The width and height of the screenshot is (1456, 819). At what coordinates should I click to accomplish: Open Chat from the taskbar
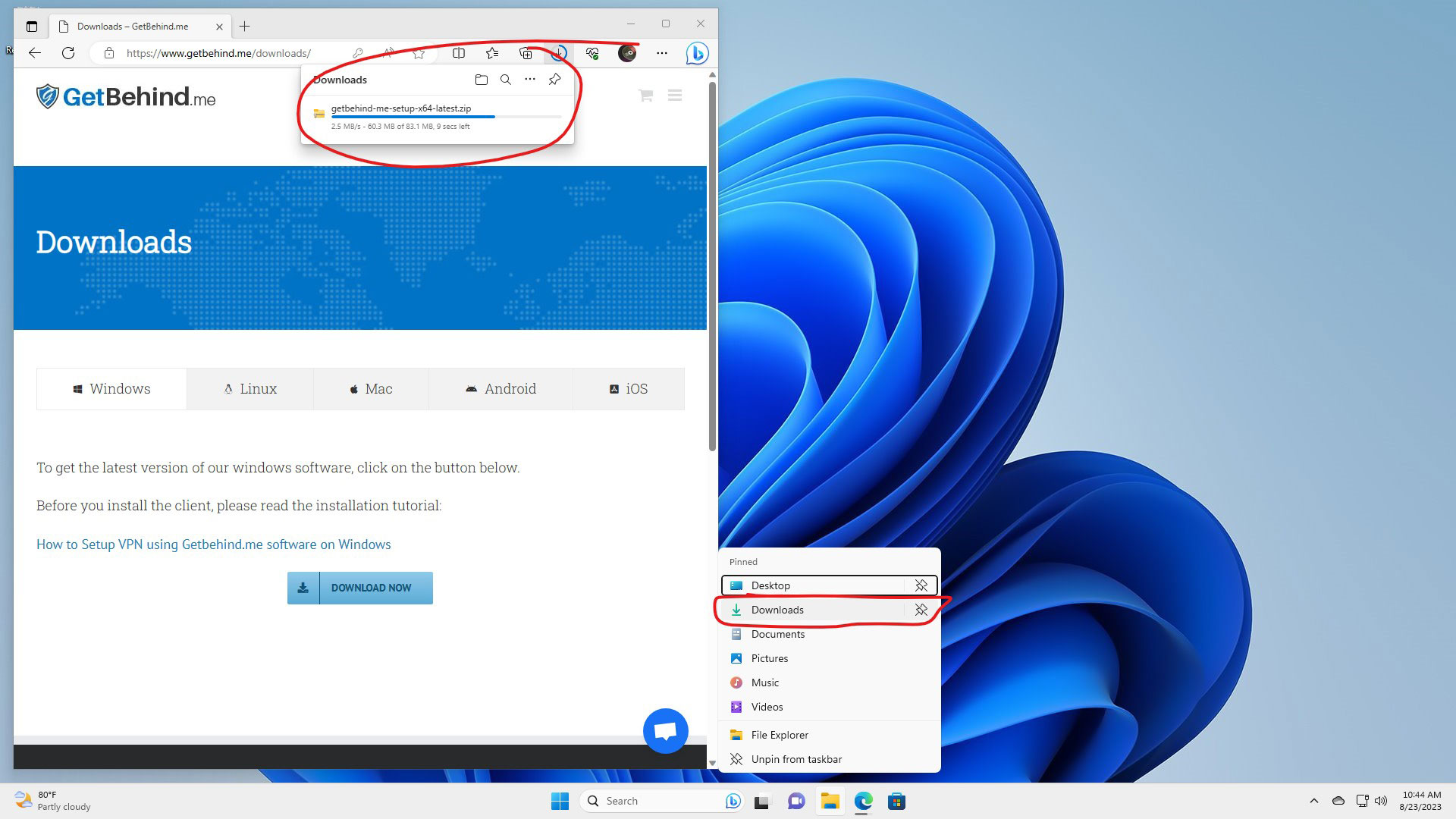(795, 801)
